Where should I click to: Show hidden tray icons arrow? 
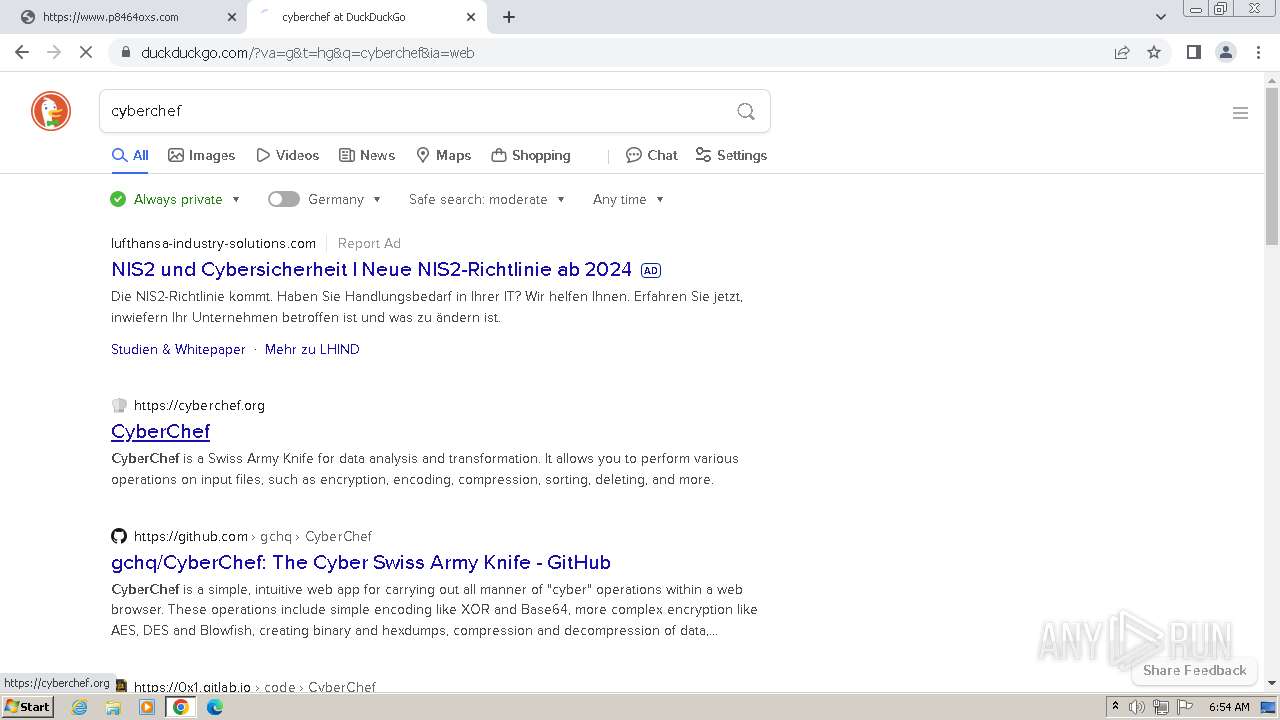[x=1115, y=707]
